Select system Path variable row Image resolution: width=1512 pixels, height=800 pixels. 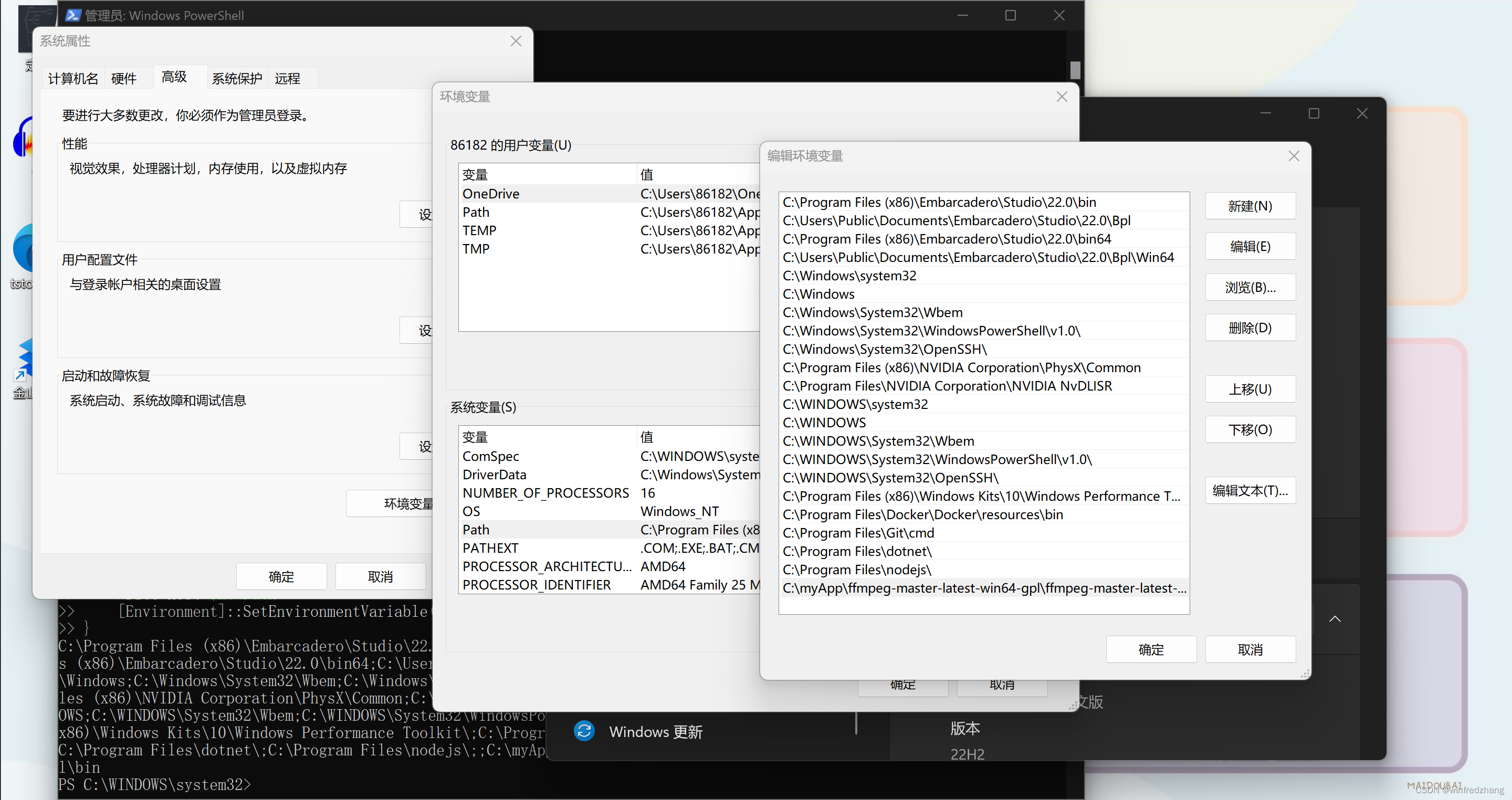tap(610, 530)
